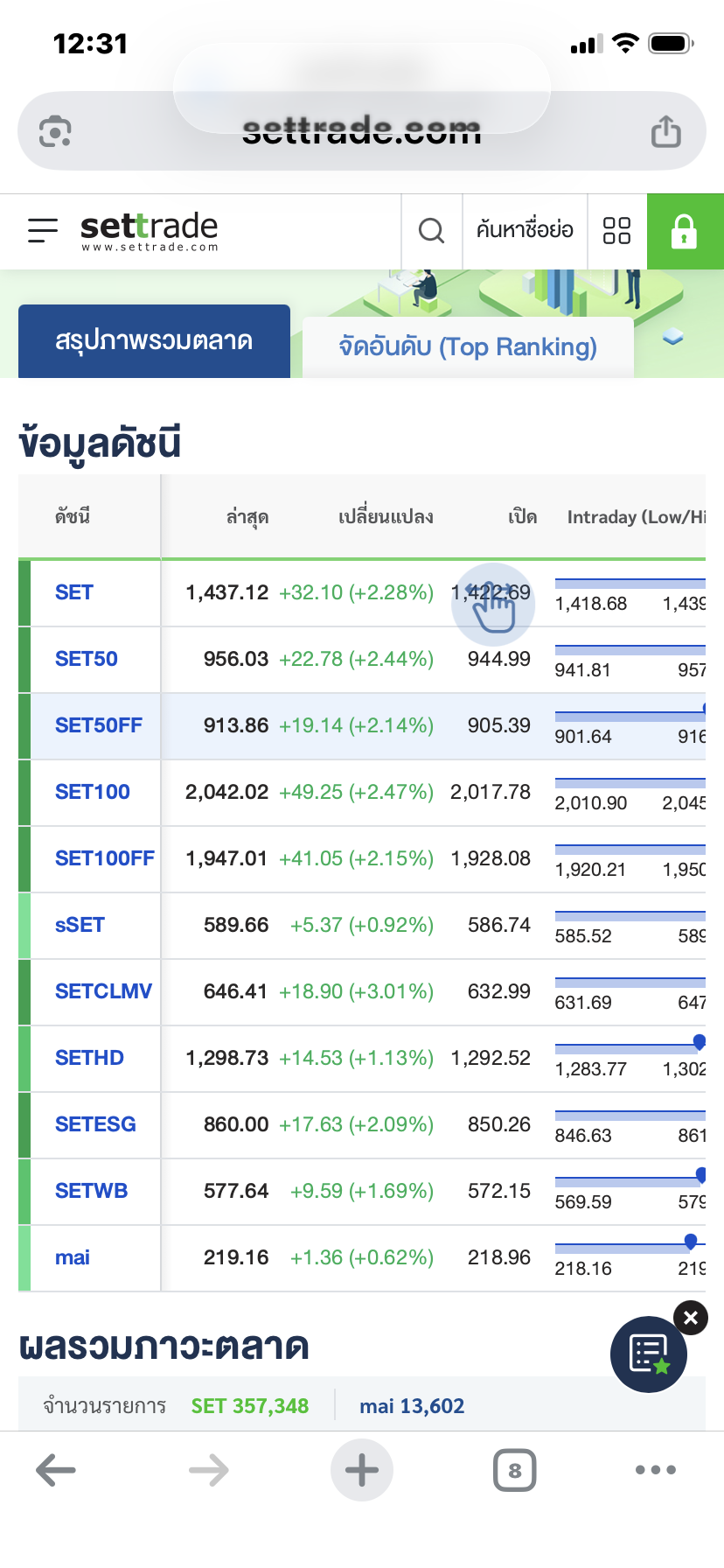Open the mai index link

73,1257
